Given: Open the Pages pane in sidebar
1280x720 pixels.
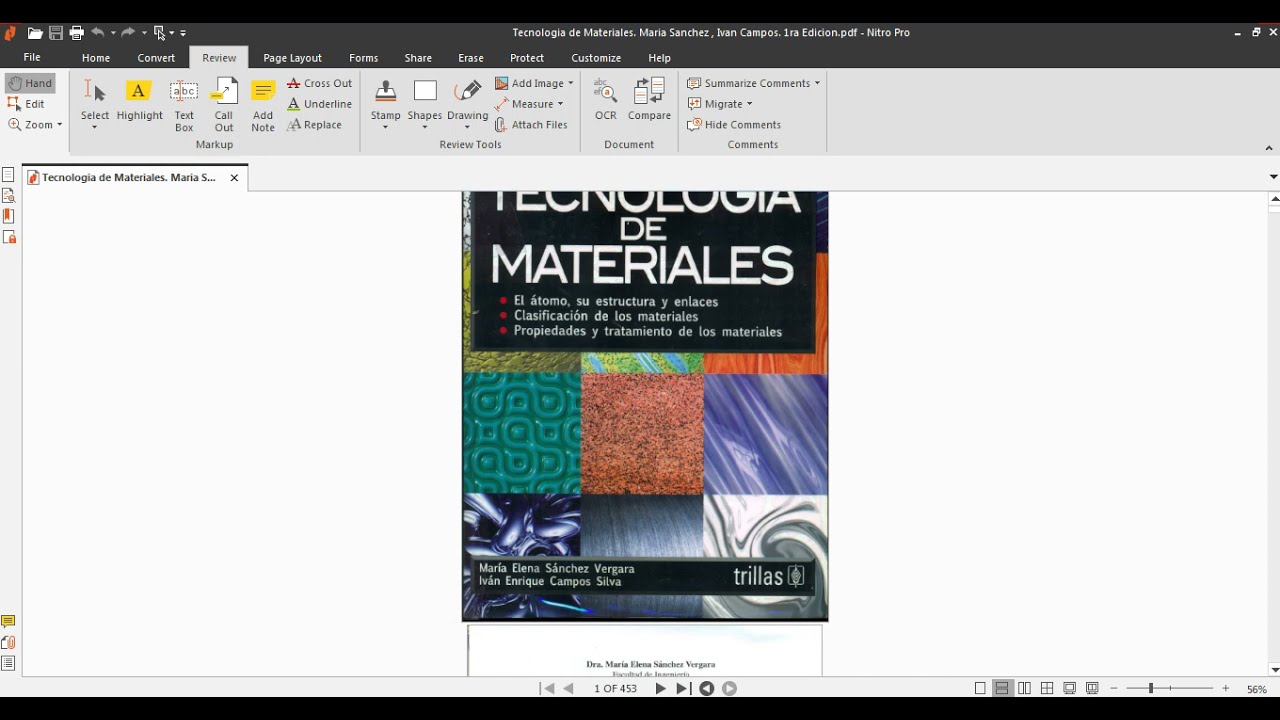Looking at the screenshot, I should [8, 175].
